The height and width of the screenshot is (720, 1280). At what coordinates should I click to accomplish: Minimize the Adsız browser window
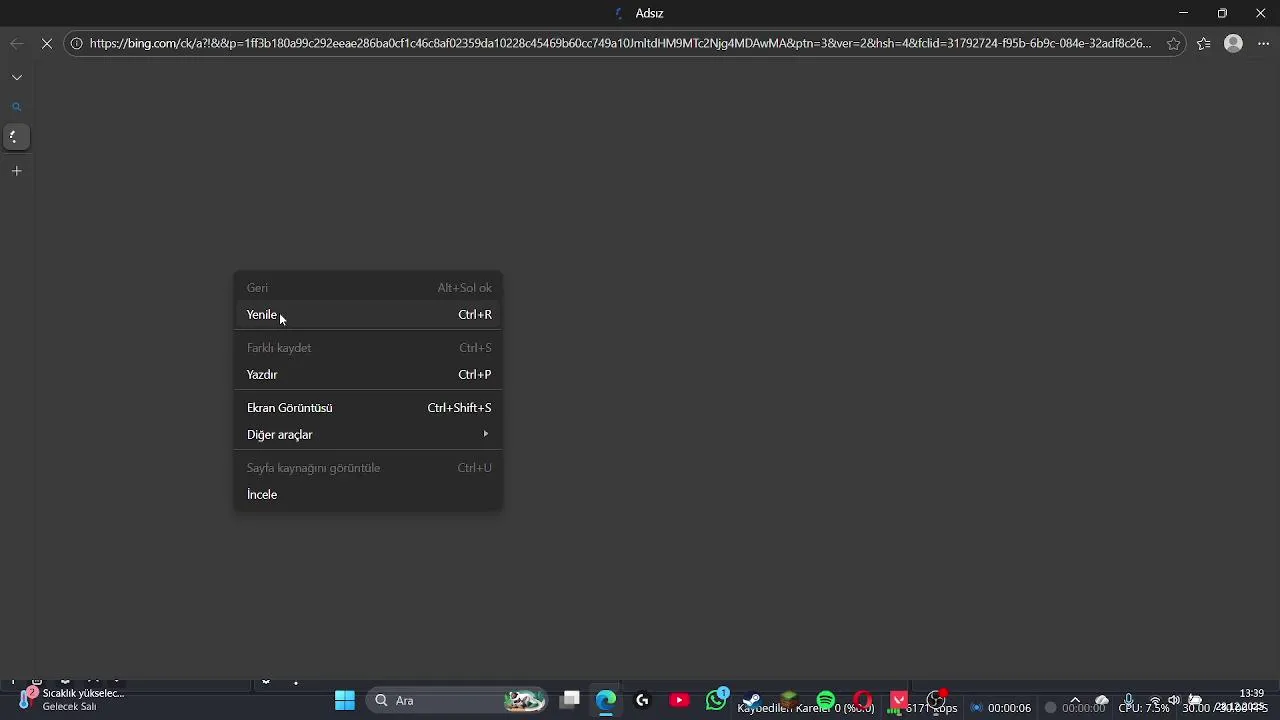(x=1183, y=13)
